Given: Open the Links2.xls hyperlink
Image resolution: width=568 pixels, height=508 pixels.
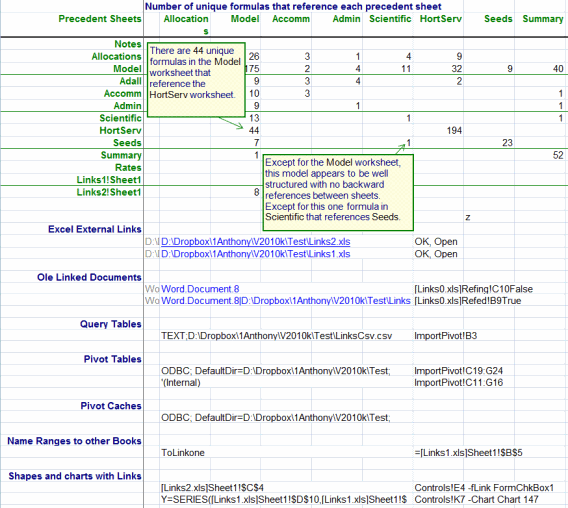Looking at the screenshot, I should tap(255, 242).
